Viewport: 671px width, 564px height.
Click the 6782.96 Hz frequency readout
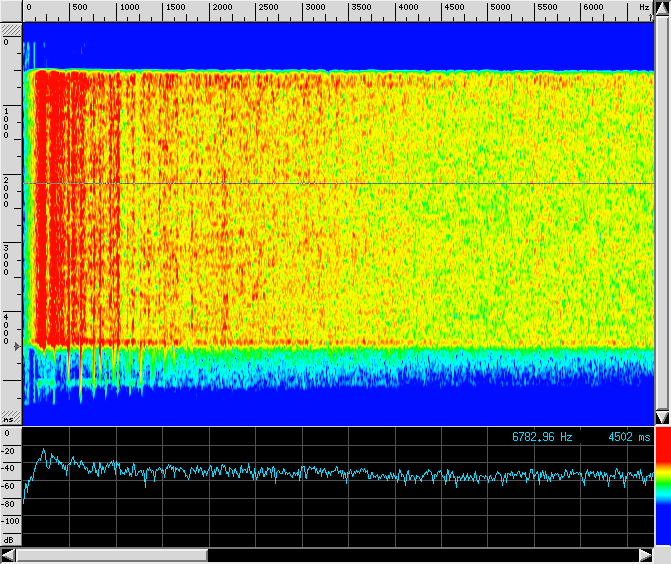(542, 437)
